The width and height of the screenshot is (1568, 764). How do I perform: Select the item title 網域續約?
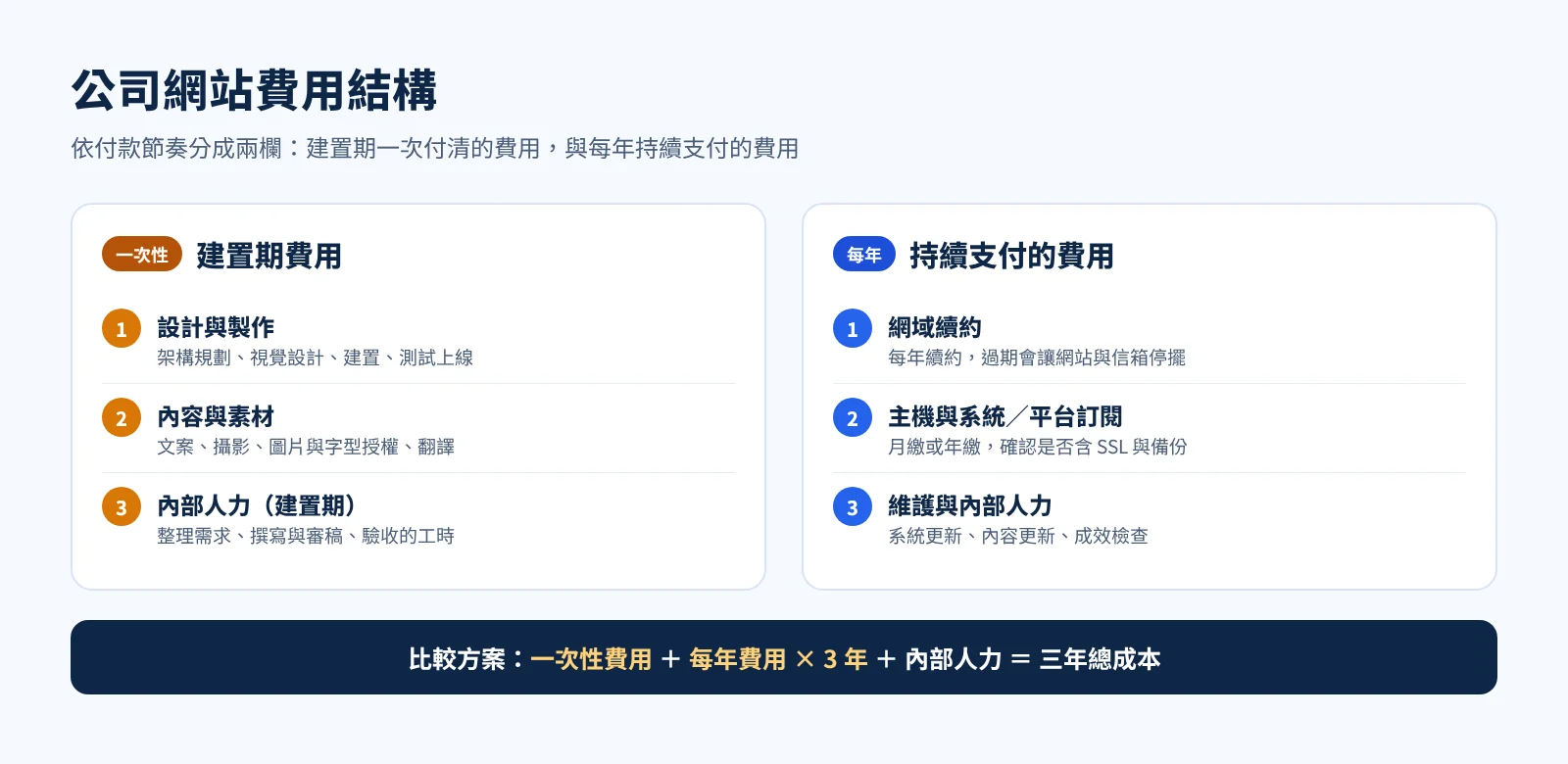pyautogui.click(x=935, y=327)
